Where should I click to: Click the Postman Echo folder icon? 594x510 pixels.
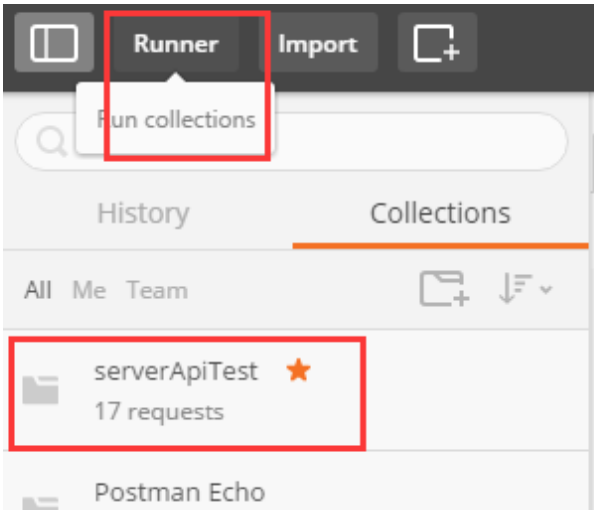[40, 503]
